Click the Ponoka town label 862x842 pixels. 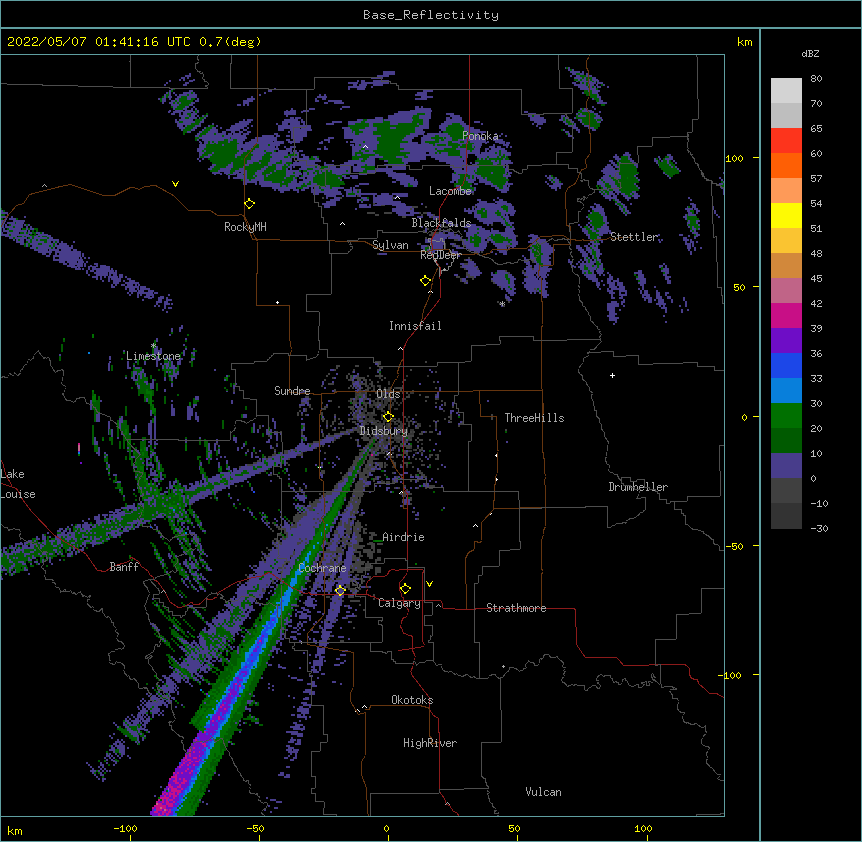click(x=480, y=136)
